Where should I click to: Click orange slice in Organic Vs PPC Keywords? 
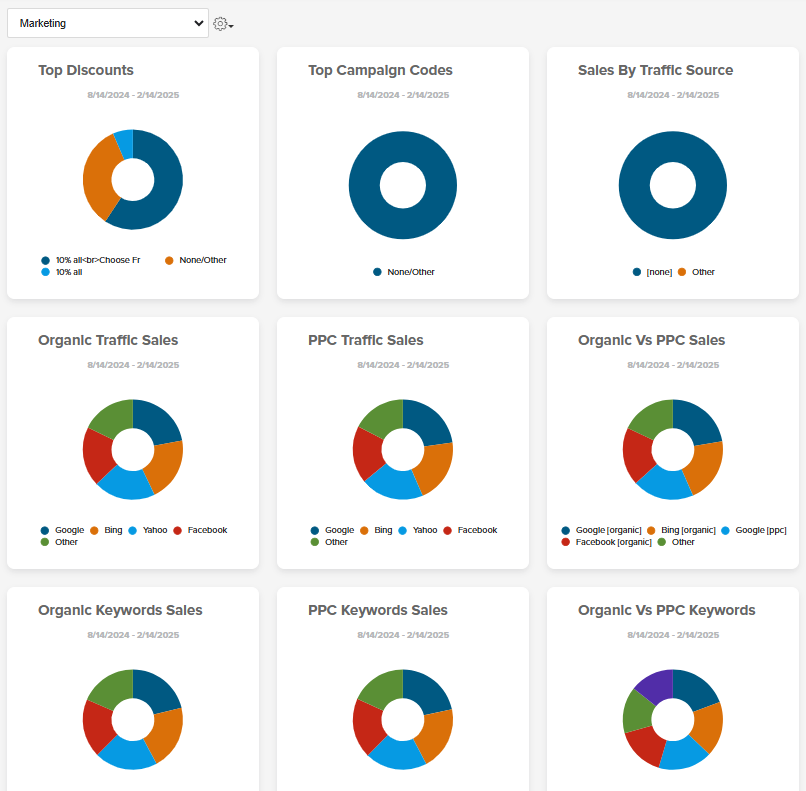tap(707, 727)
